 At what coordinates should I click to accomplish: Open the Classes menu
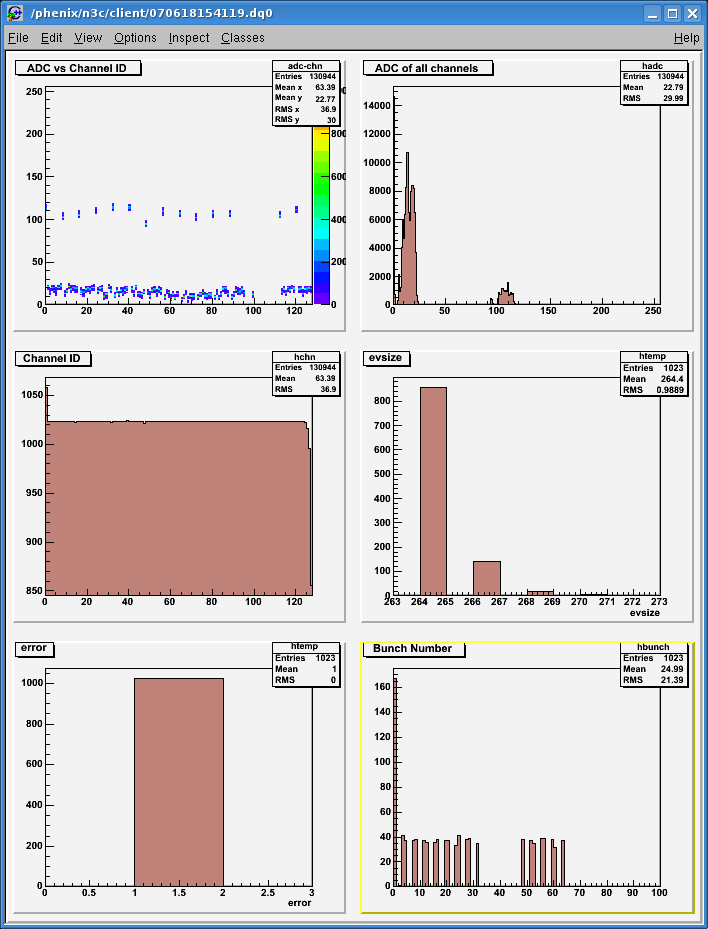(243, 38)
